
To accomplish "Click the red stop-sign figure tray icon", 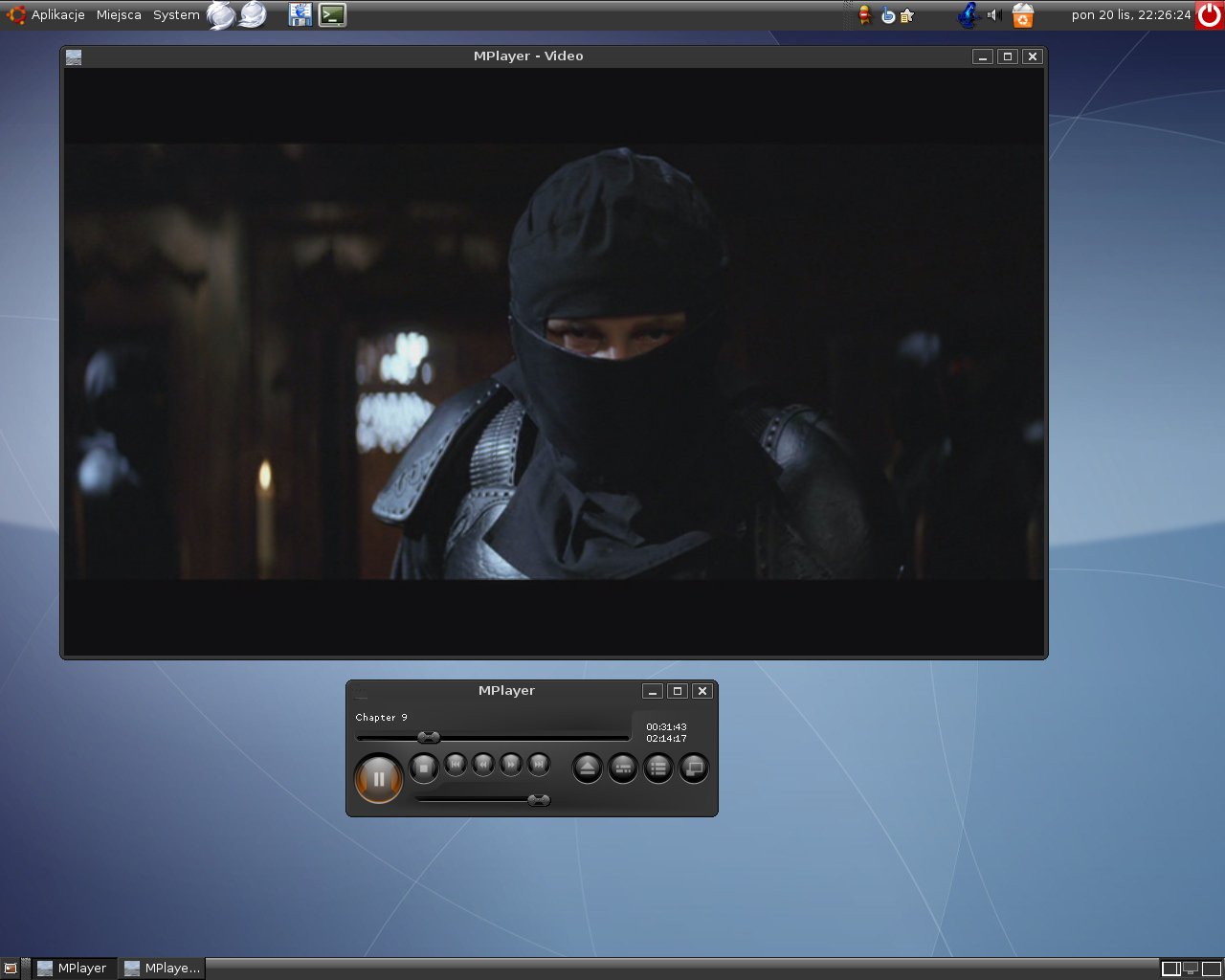I will 864,14.
